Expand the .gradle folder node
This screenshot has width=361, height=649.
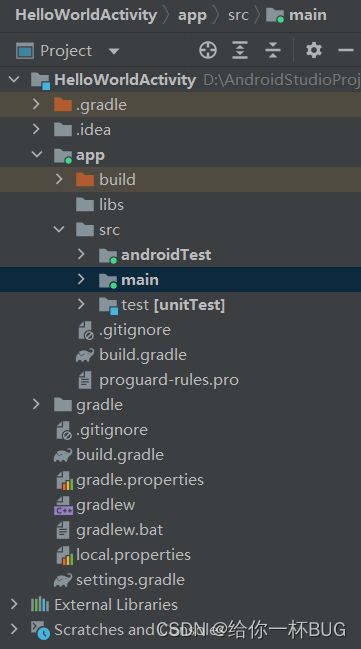point(36,104)
